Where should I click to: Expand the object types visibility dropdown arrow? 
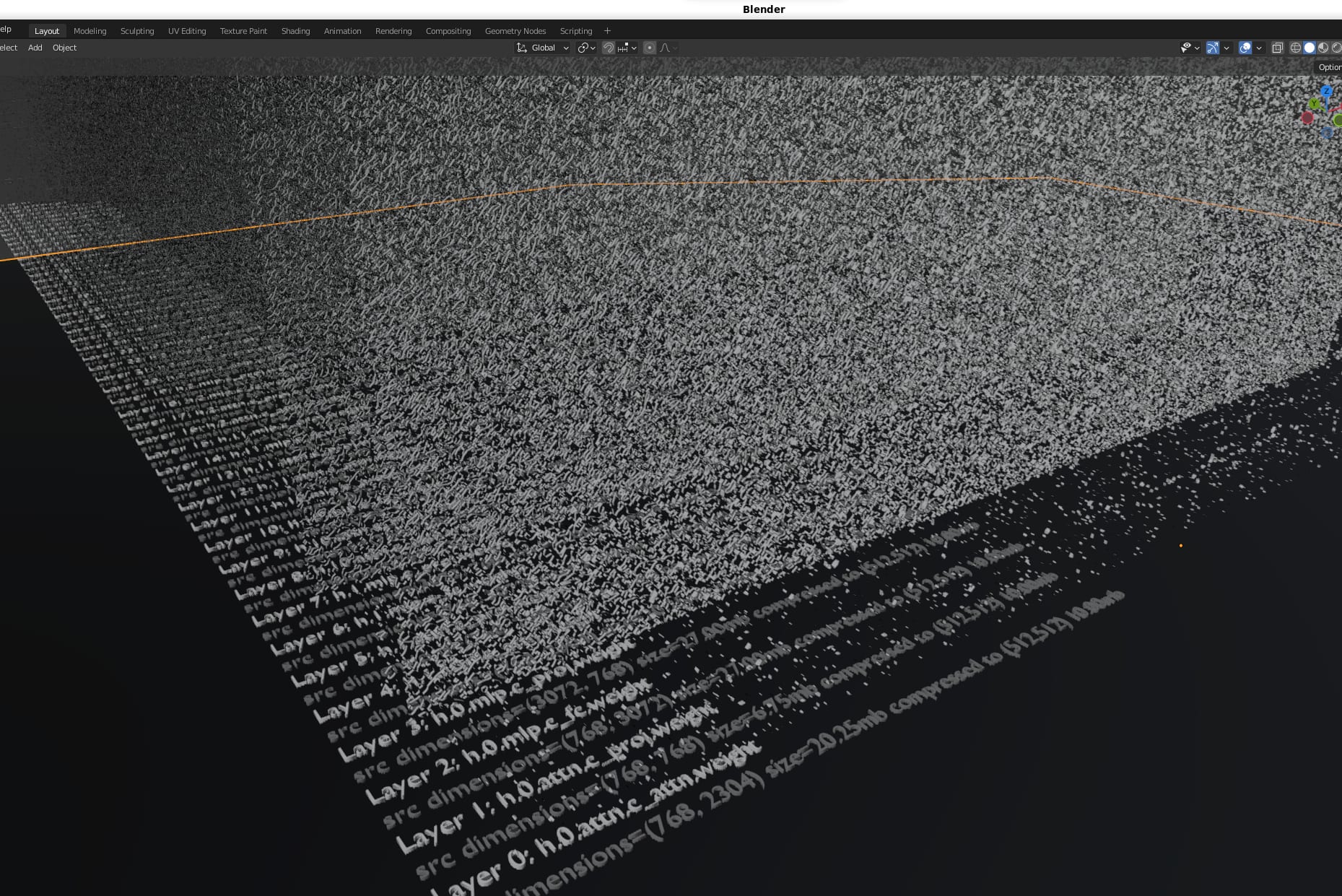pyautogui.click(x=1197, y=48)
